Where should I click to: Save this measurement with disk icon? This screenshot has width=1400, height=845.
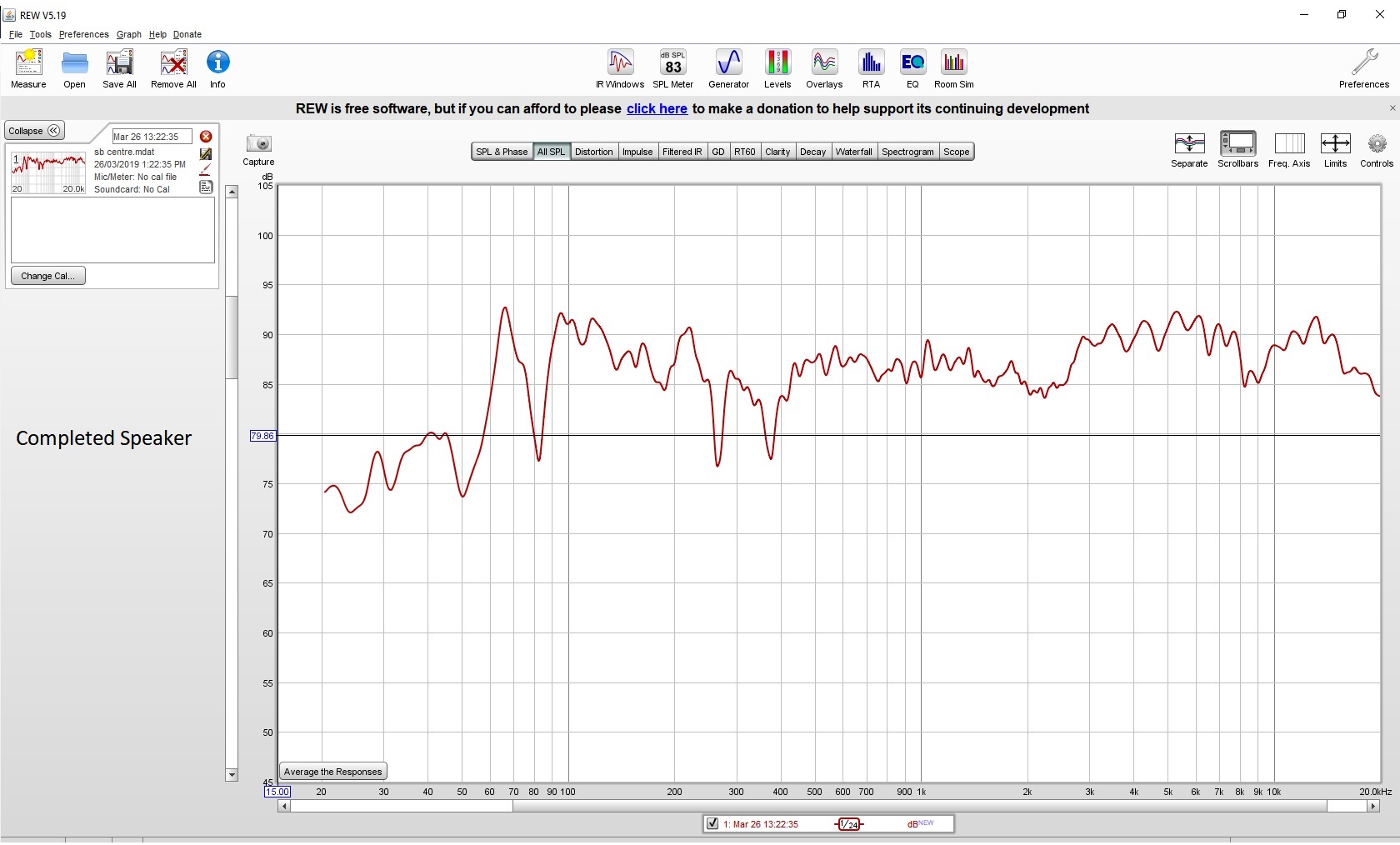206,153
